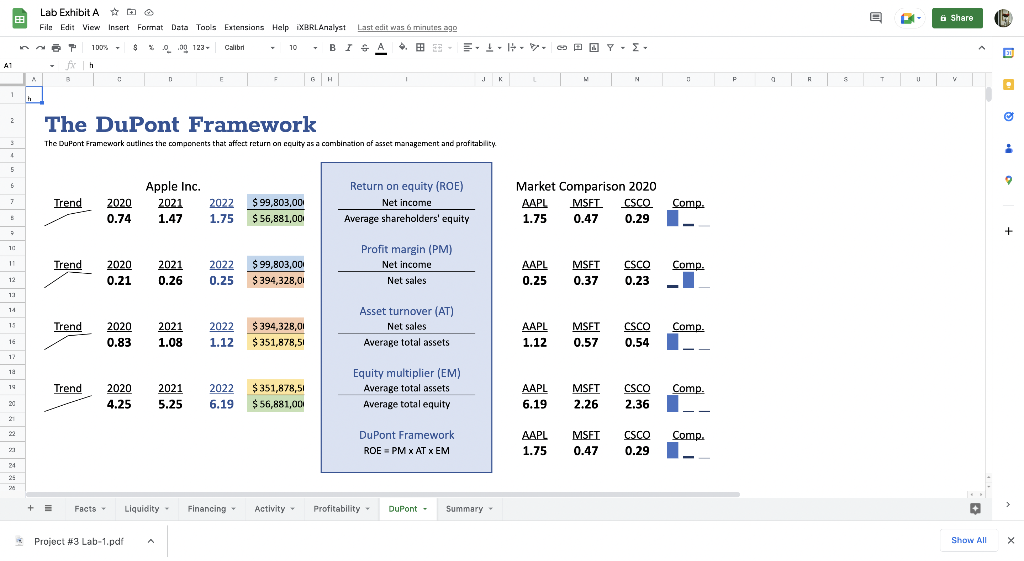Screen dimensions: 1024x561
Task: Toggle italic formatting
Action: (348, 48)
